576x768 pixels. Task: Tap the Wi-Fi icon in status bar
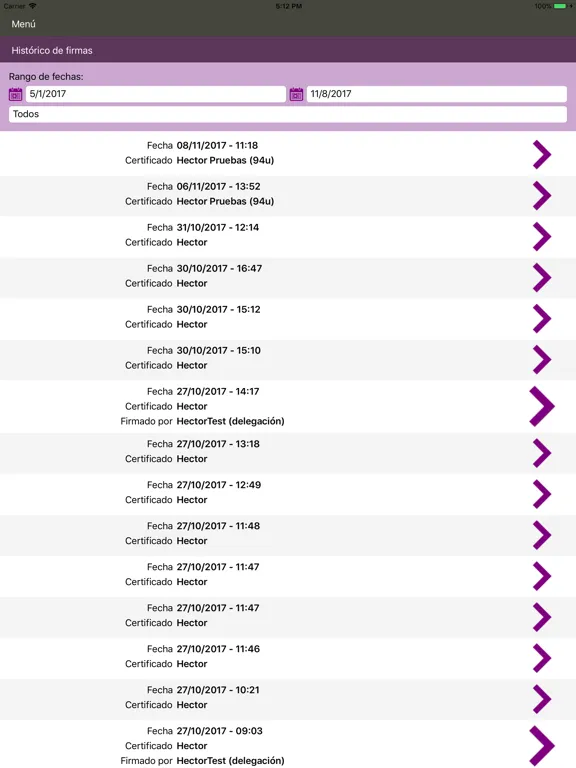click(33, 6)
